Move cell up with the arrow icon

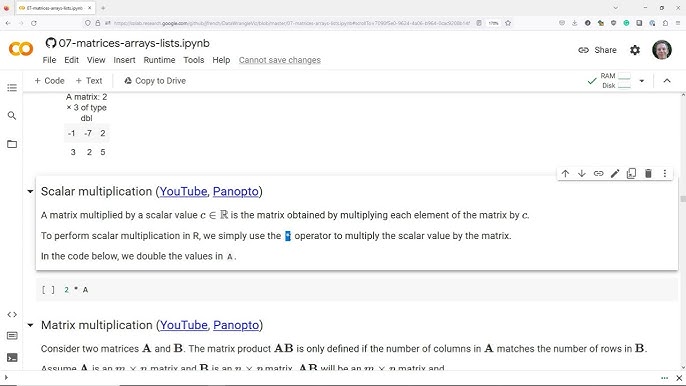pyautogui.click(x=565, y=173)
